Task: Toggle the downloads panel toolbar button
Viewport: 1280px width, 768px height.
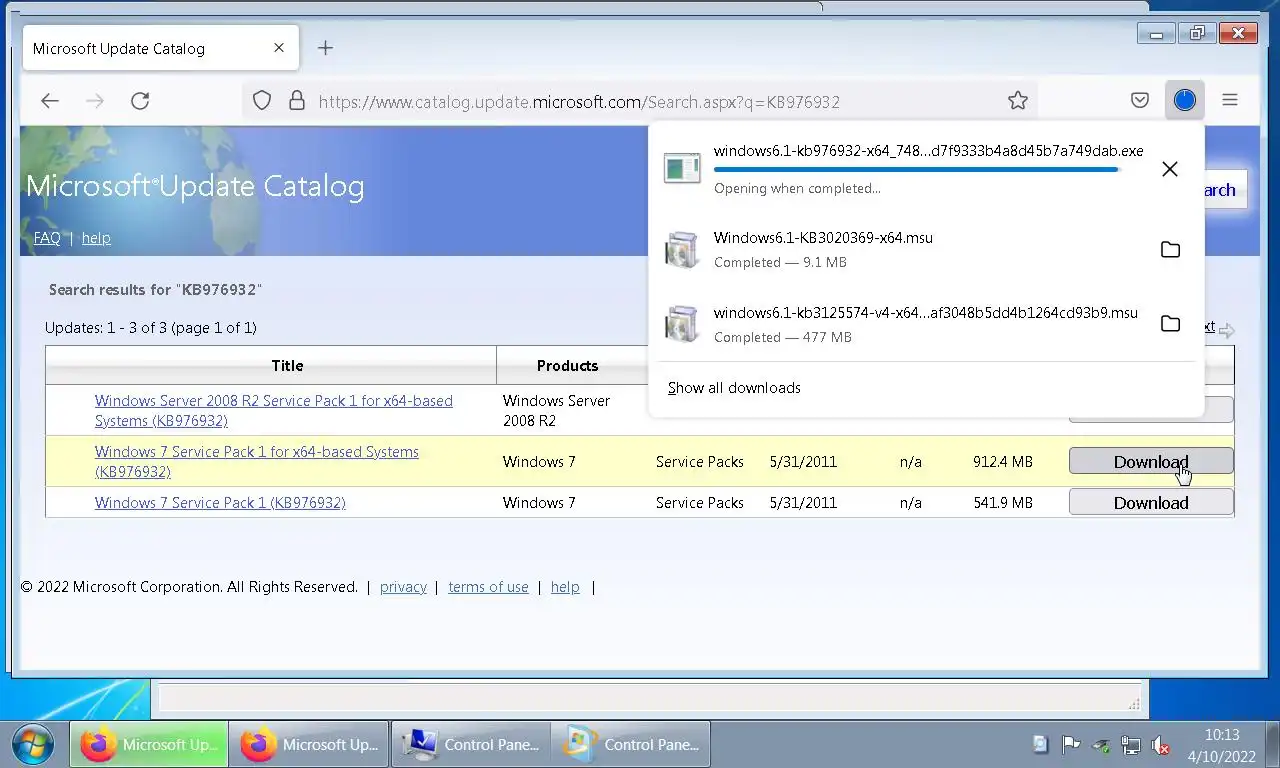Action: point(1185,100)
